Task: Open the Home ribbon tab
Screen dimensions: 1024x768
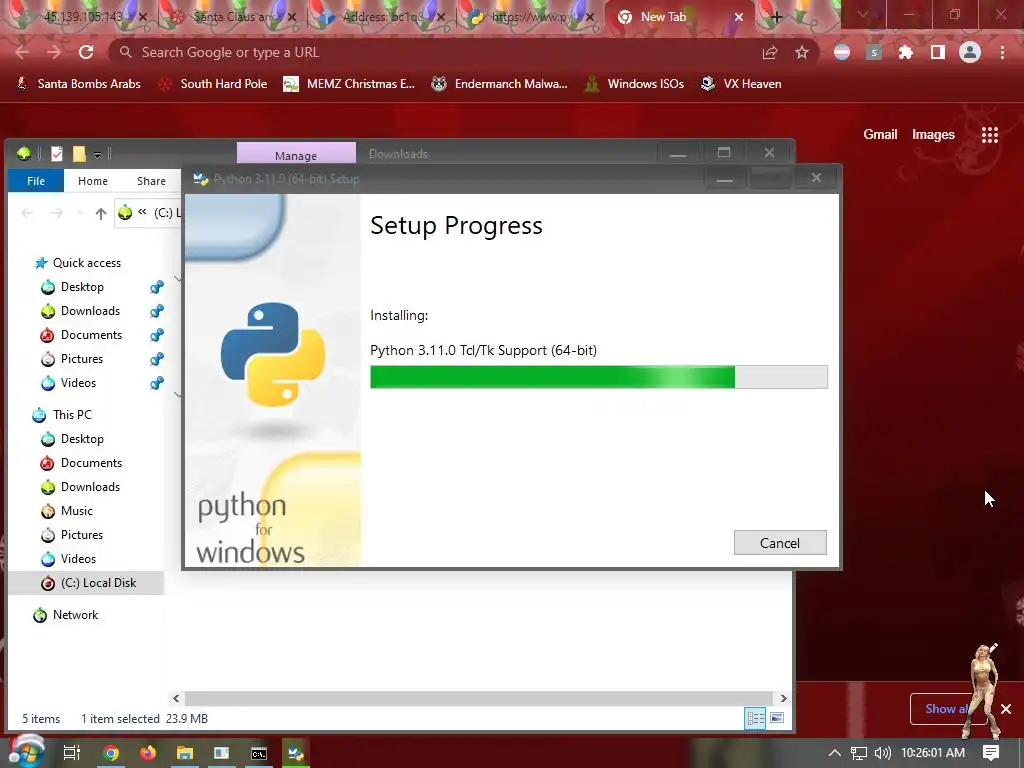Action: pyautogui.click(x=93, y=181)
